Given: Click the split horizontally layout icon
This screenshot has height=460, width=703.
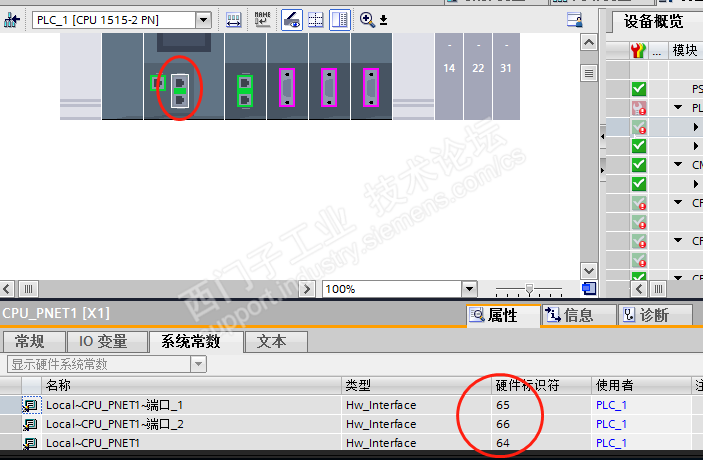Looking at the screenshot, I should point(316,20).
